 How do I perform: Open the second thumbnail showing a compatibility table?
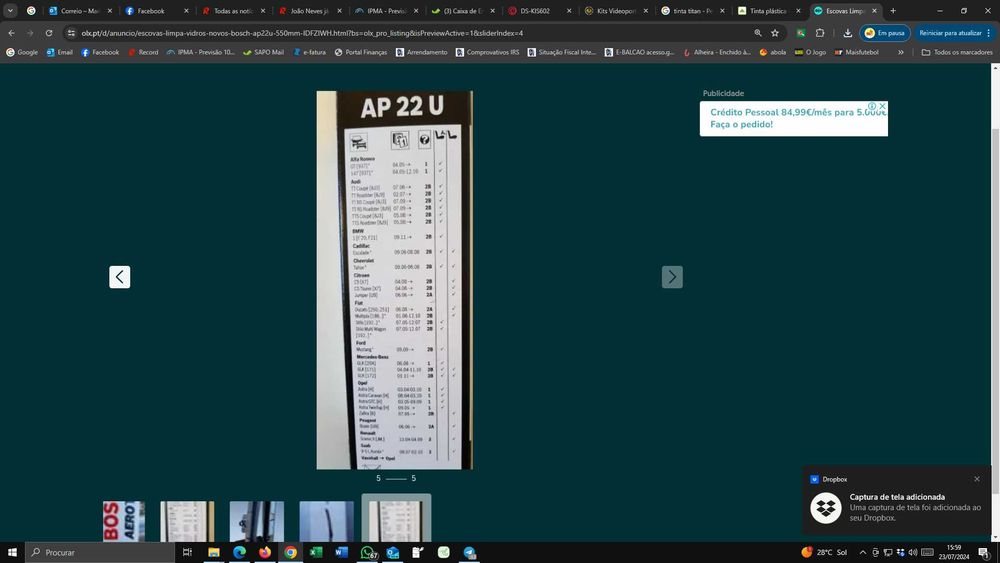tap(187, 521)
